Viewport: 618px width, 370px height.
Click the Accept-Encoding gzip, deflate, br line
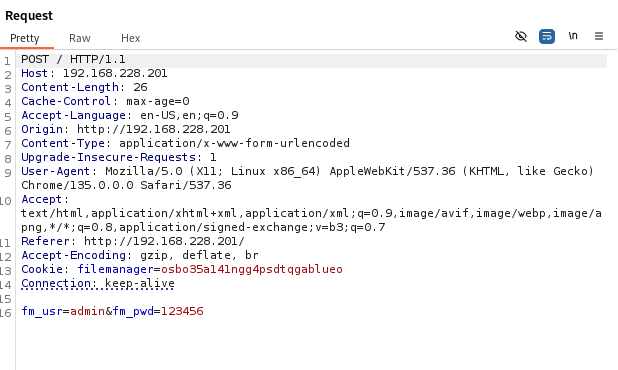tap(140, 255)
